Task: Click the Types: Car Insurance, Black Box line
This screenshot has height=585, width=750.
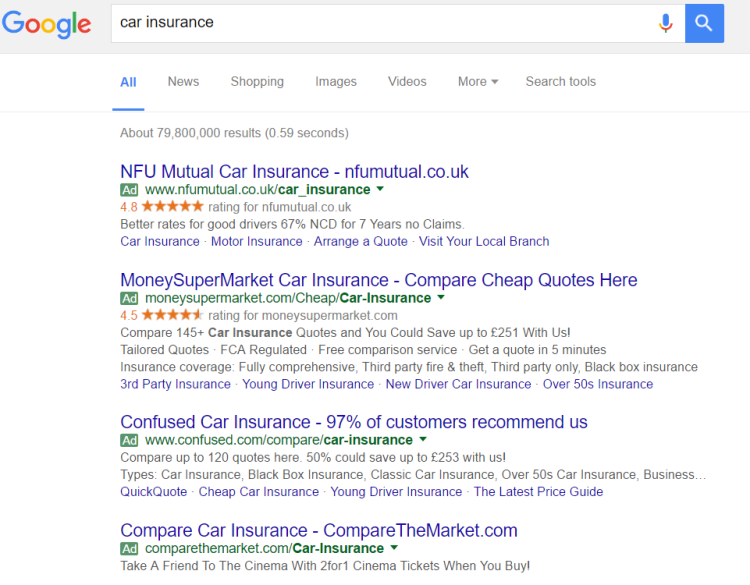Action: coord(413,475)
